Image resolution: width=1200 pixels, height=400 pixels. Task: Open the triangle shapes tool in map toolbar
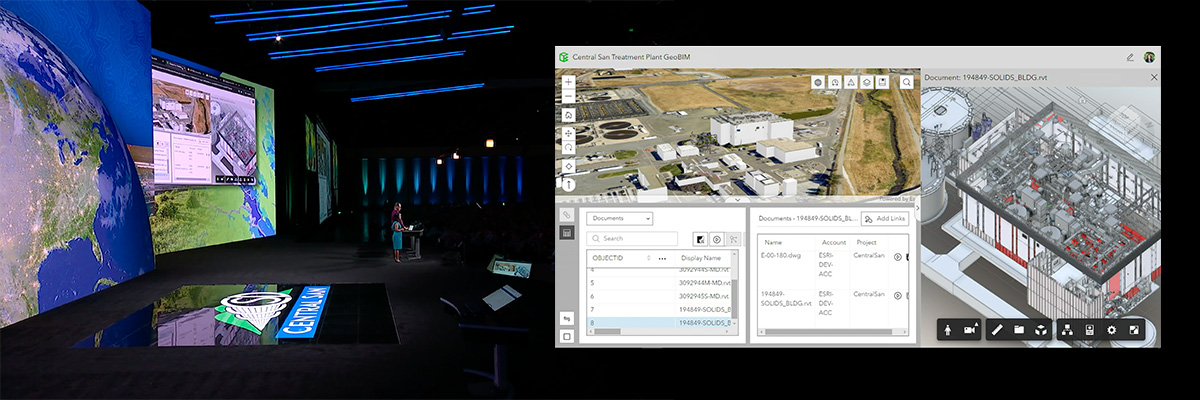click(851, 82)
